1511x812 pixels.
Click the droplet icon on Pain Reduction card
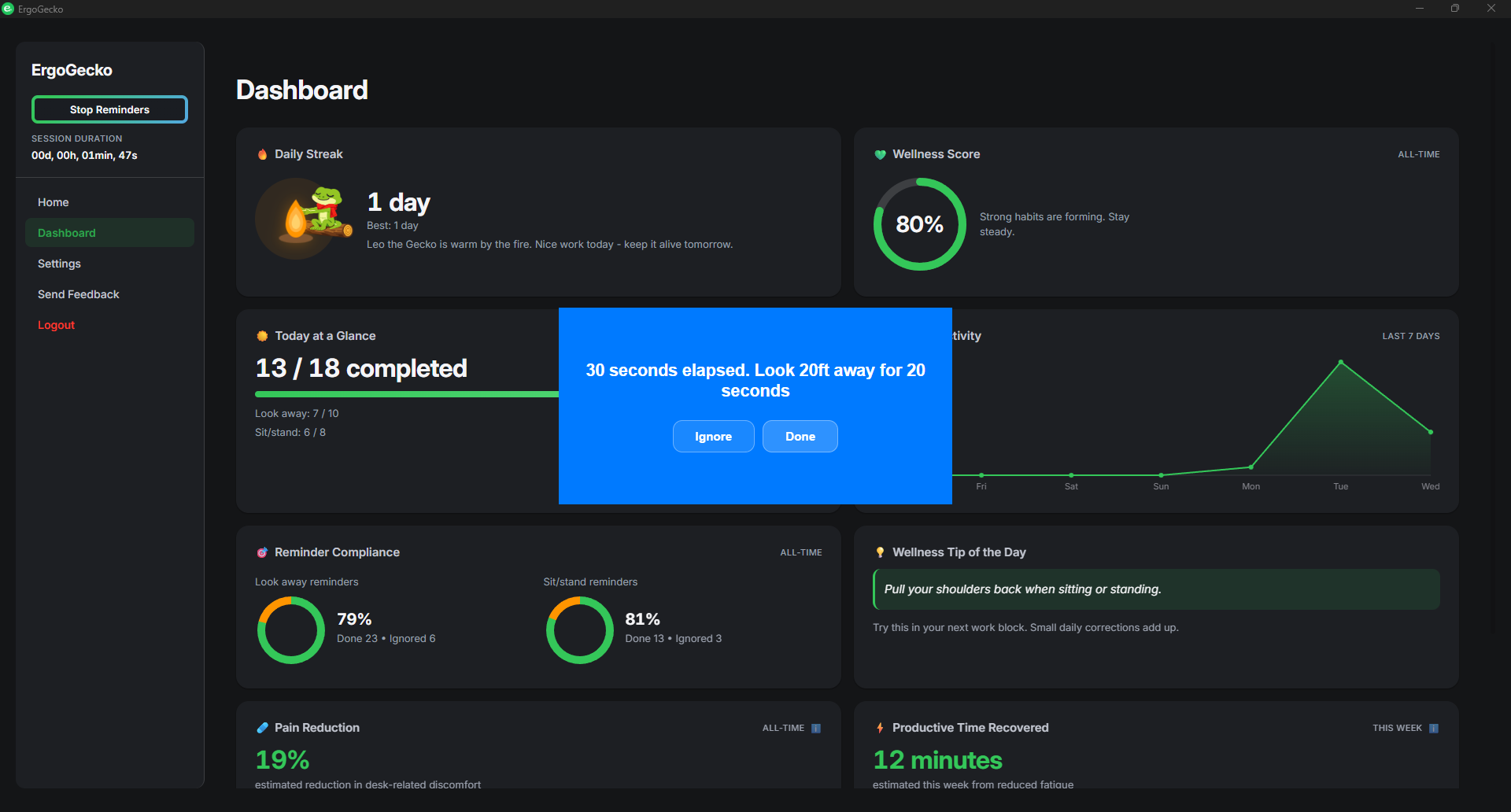tap(261, 727)
